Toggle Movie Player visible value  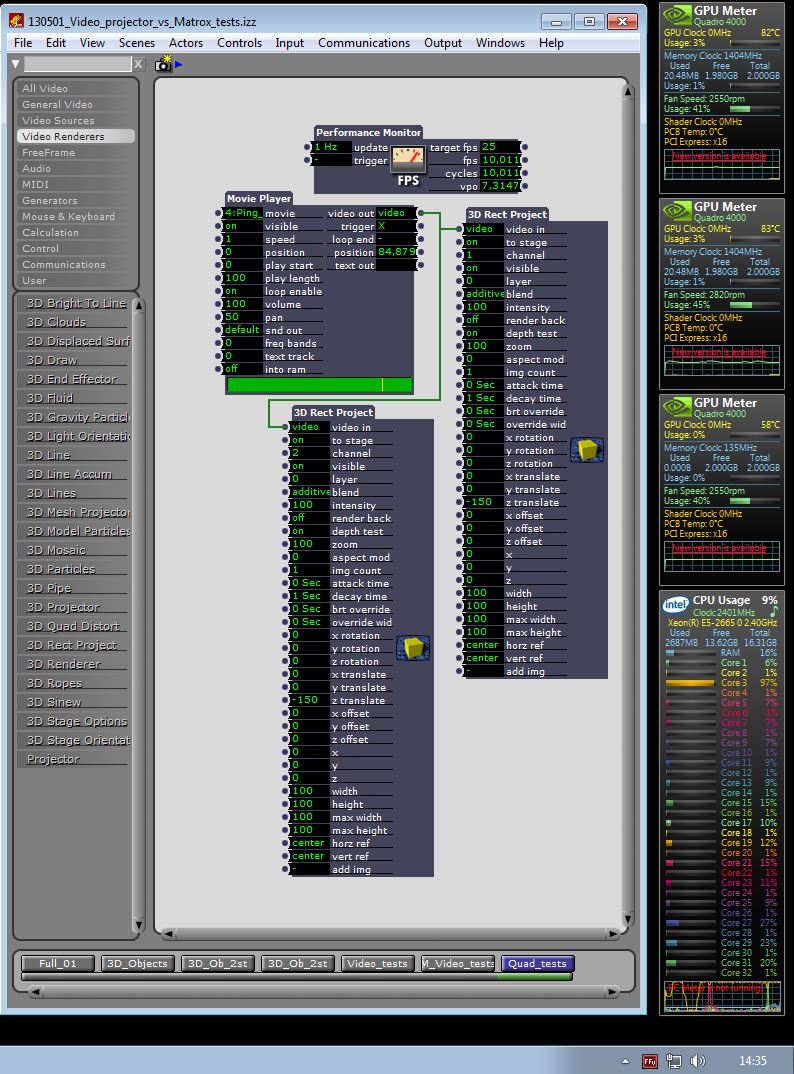pos(243,226)
